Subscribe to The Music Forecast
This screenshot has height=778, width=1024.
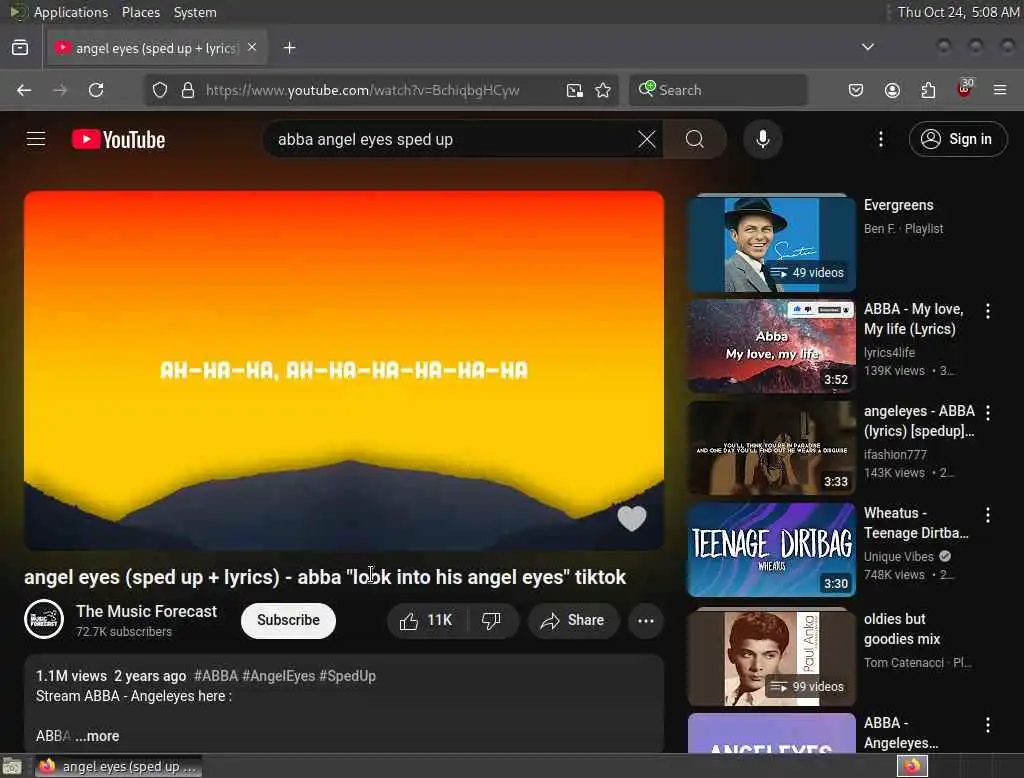click(x=288, y=621)
